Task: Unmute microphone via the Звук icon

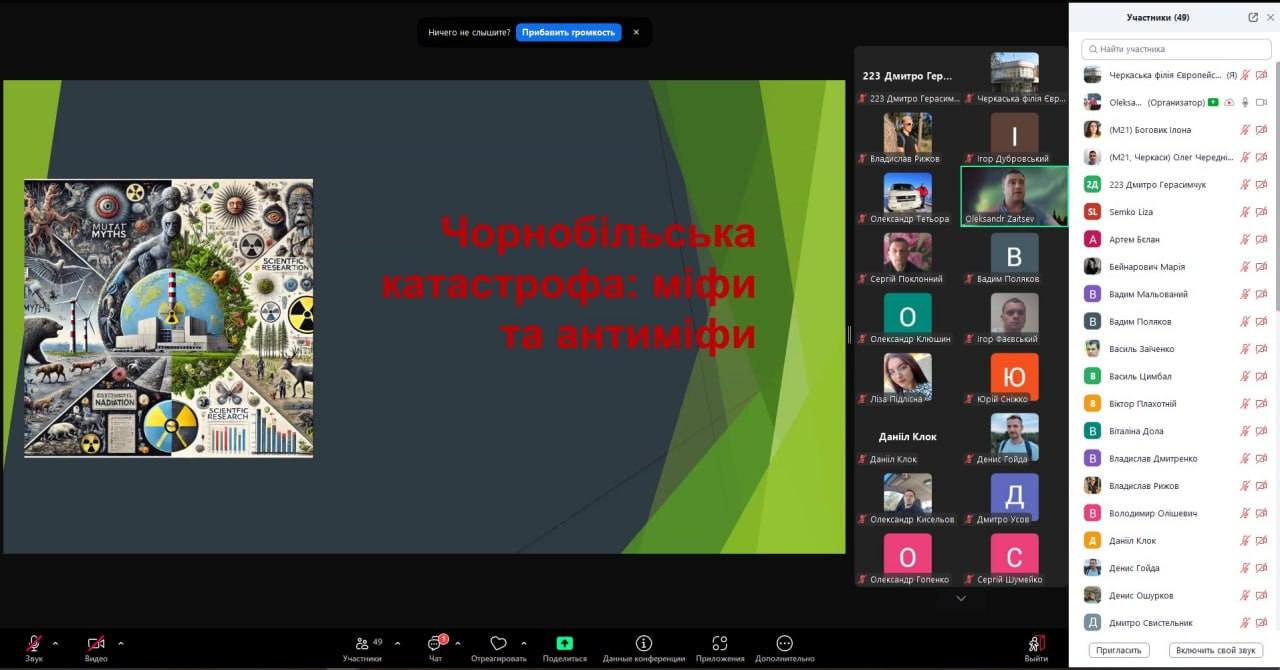Action: 34,643
